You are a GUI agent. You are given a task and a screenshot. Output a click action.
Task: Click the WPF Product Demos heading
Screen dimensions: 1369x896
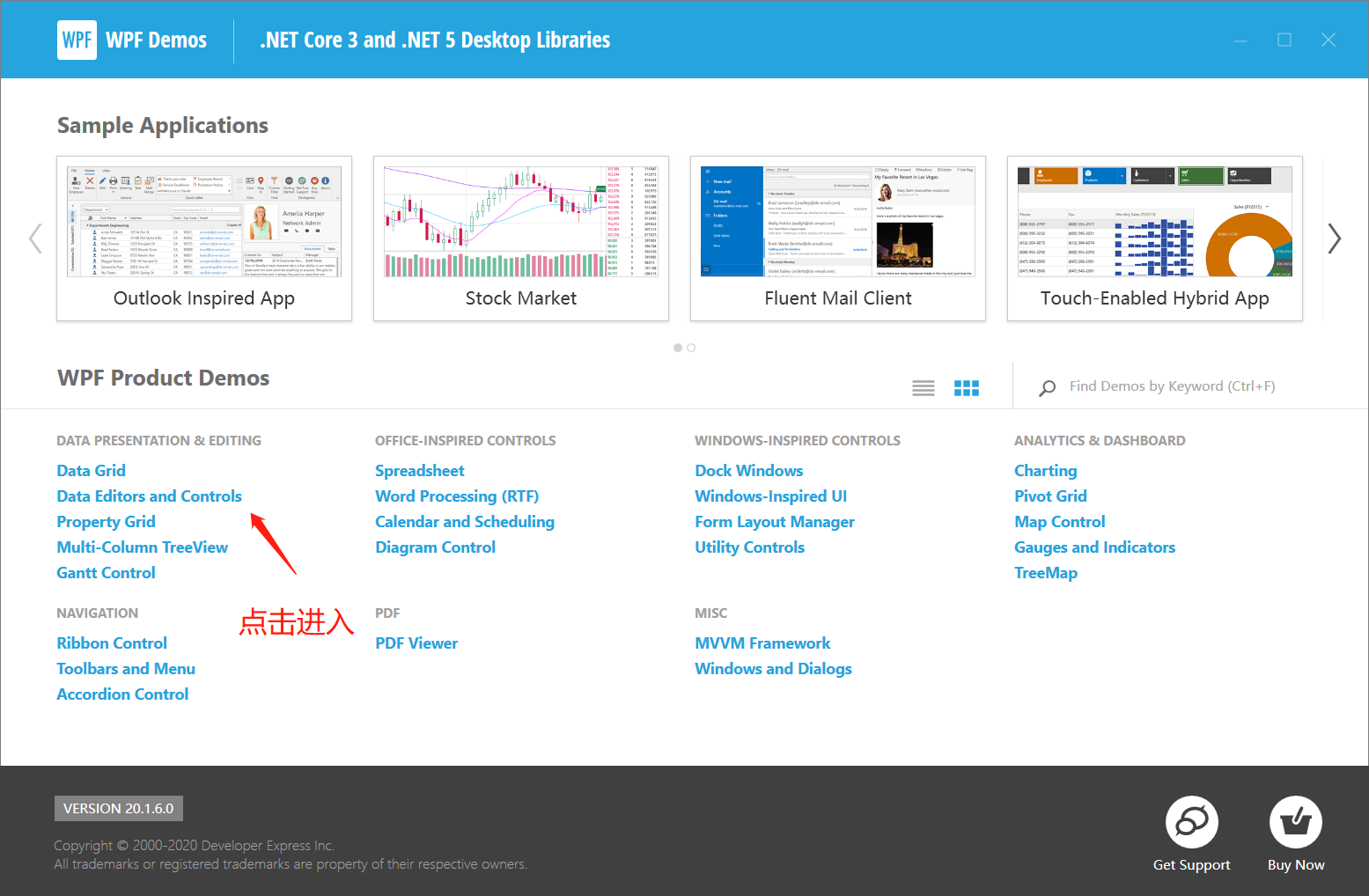164,378
